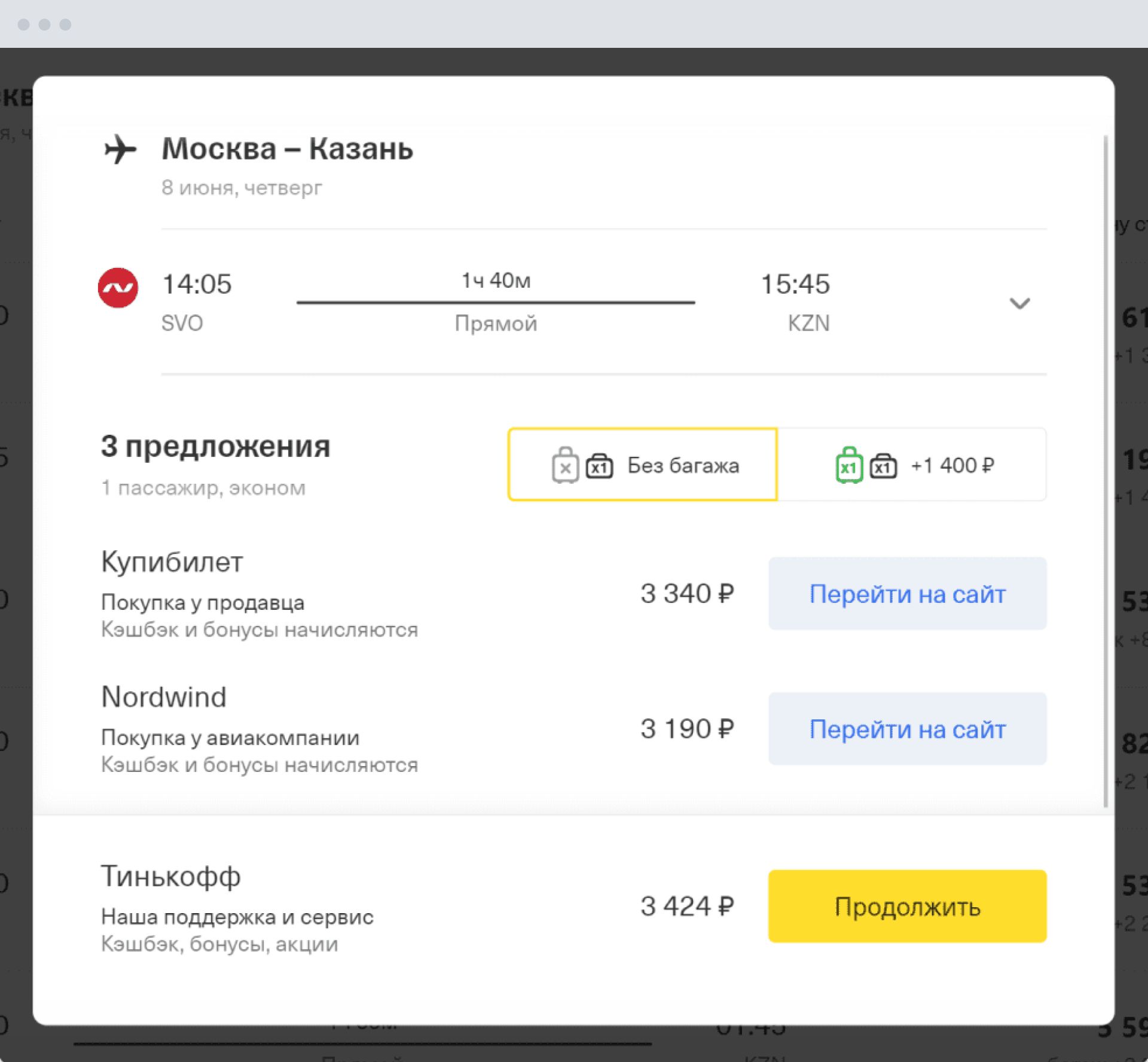Click the yellow Продолжить button
Viewport: 1148px width, 1062px height.
[x=907, y=907]
